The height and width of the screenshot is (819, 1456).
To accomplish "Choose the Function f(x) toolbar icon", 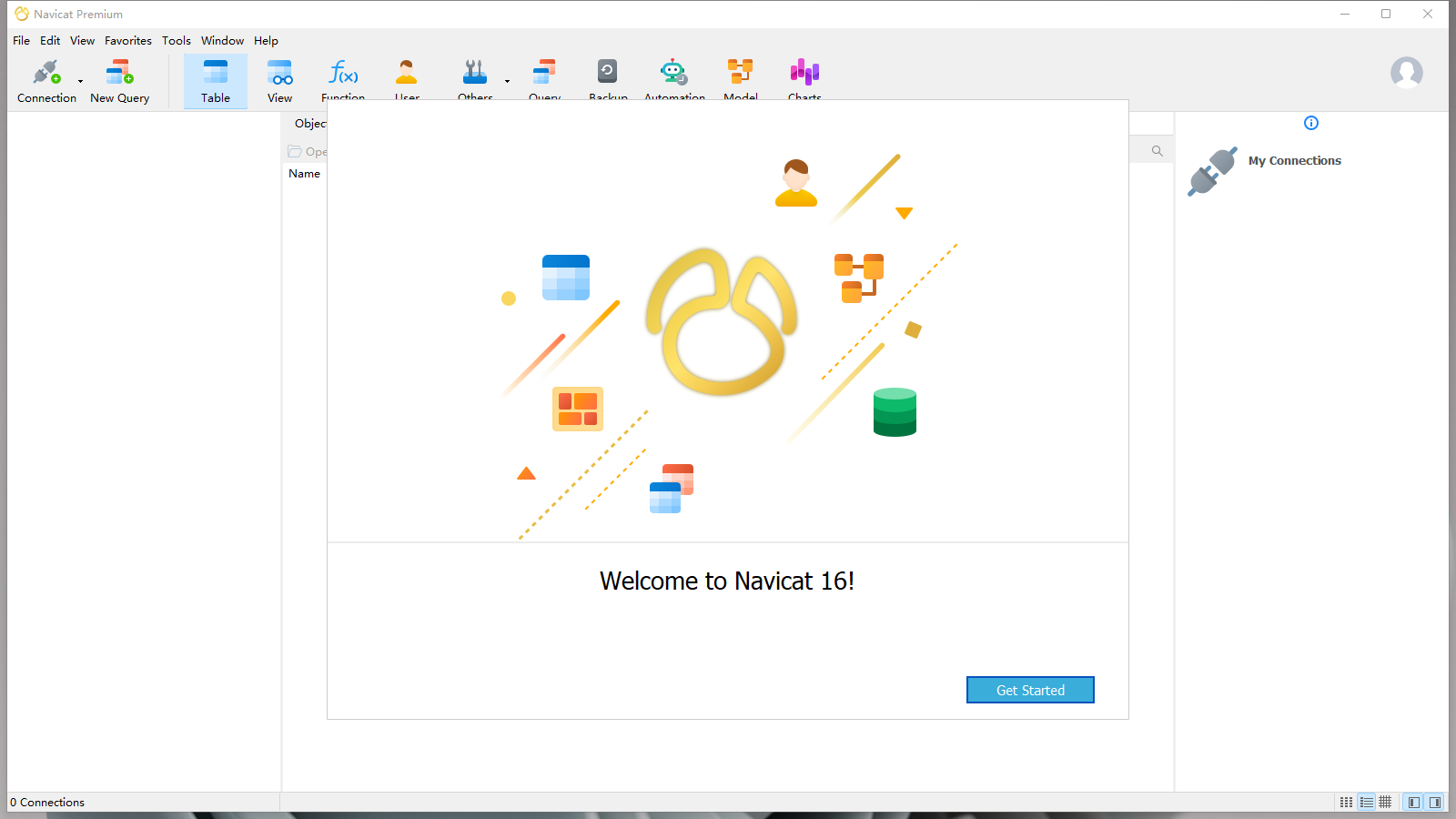I will click(343, 72).
